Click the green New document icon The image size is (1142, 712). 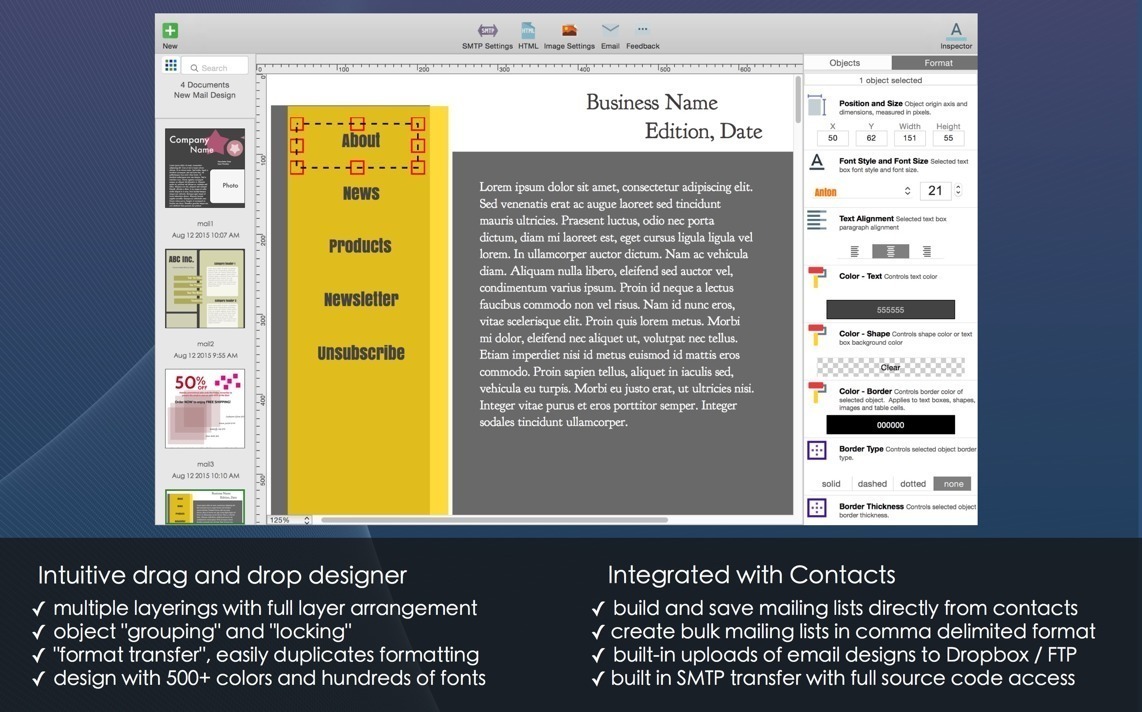[x=170, y=31]
